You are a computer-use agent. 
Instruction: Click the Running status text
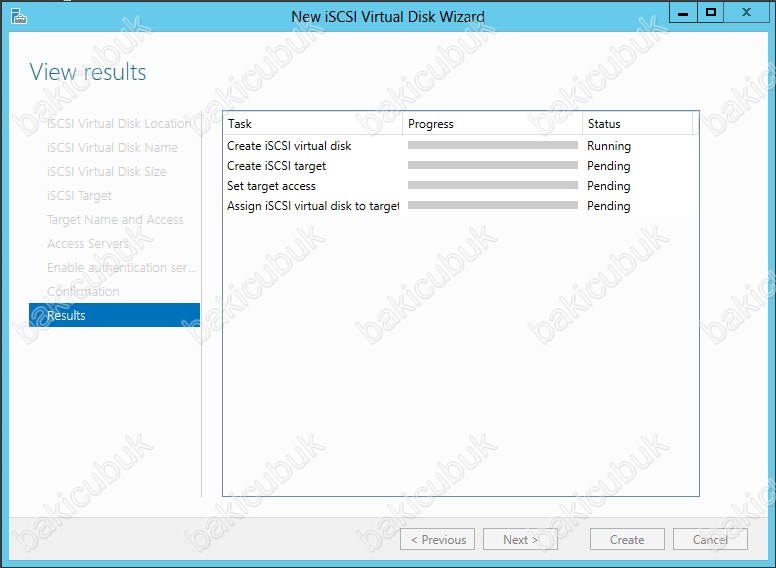point(609,146)
